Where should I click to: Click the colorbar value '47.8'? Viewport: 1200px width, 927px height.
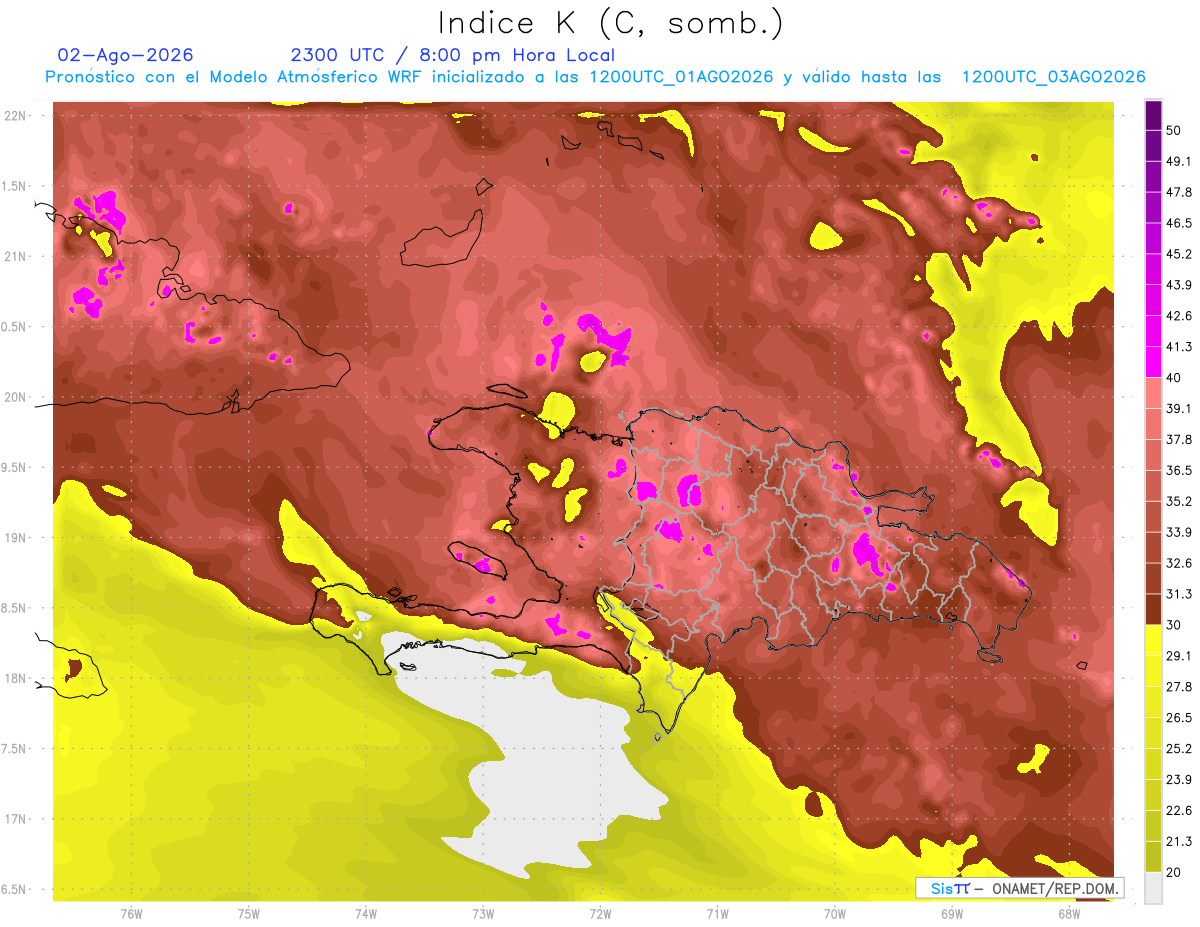click(x=1178, y=192)
